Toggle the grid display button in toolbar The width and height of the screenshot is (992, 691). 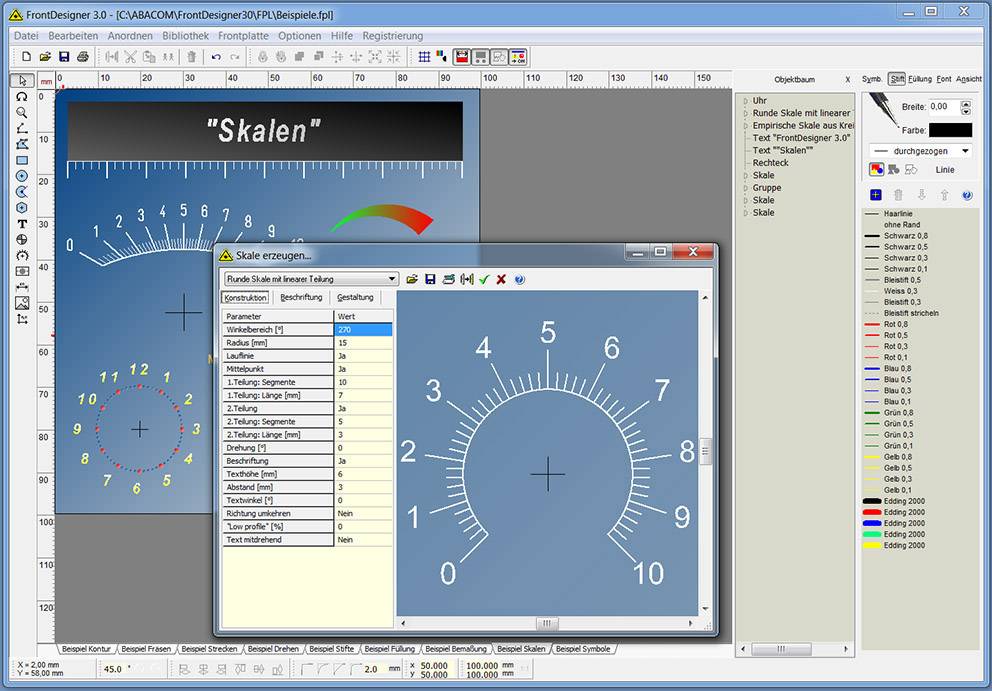tap(424, 57)
